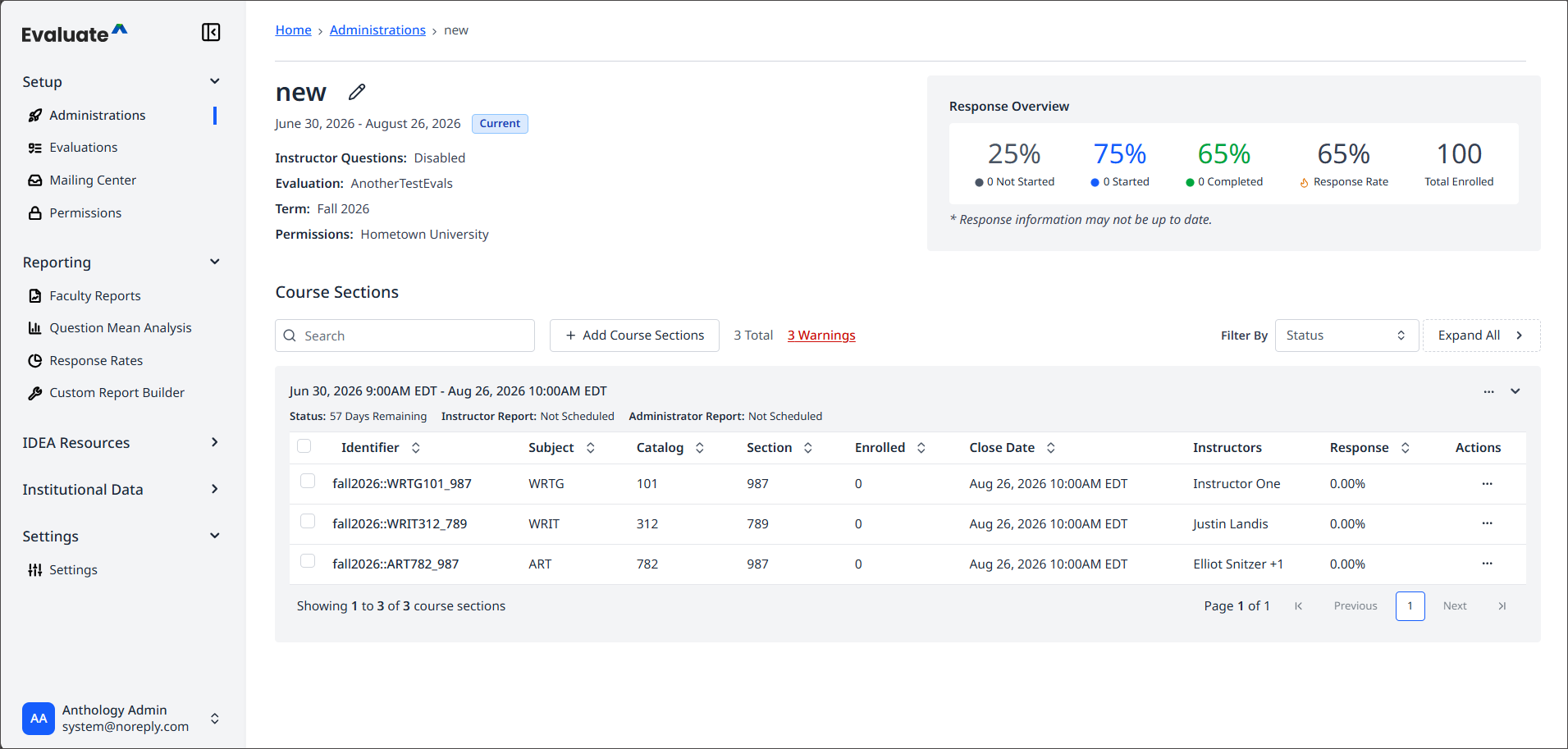Click the dark Not Started status dot

pyautogui.click(x=979, y=183)
